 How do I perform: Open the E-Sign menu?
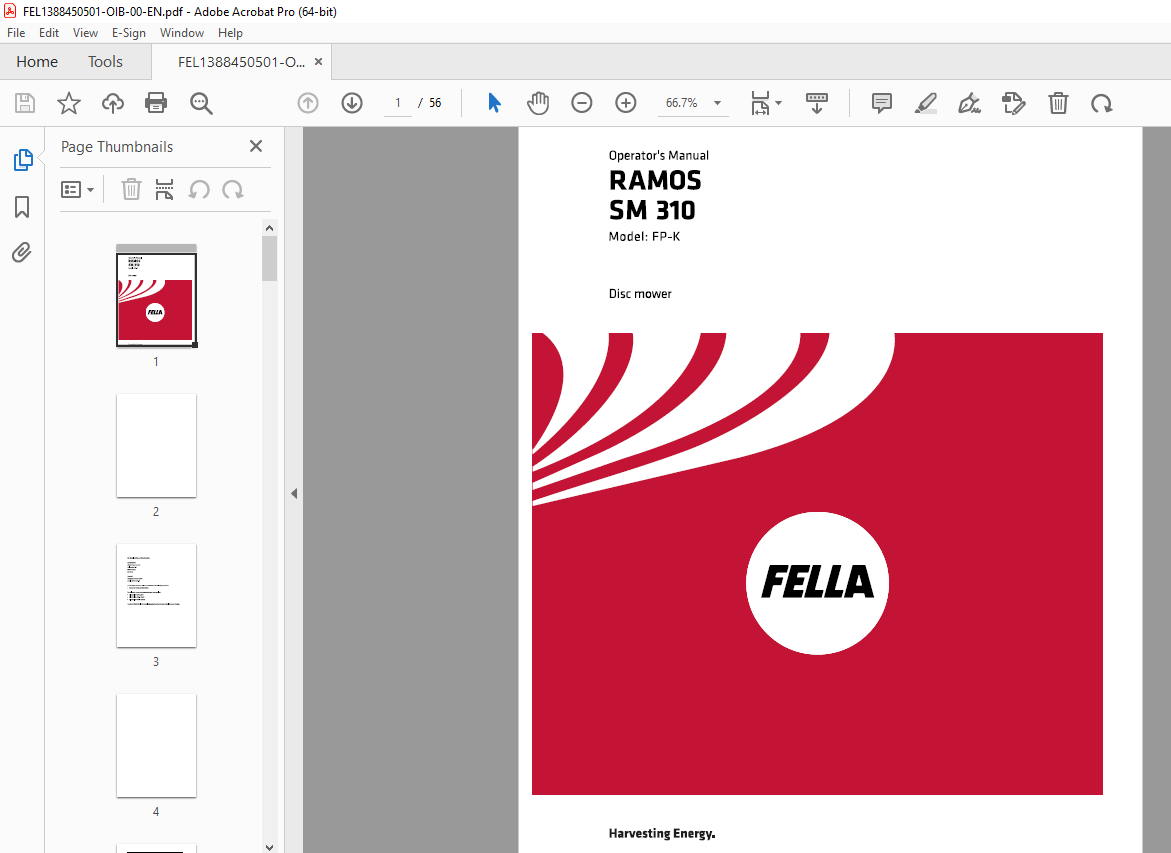pyautogui.click(x=128, y=33)
